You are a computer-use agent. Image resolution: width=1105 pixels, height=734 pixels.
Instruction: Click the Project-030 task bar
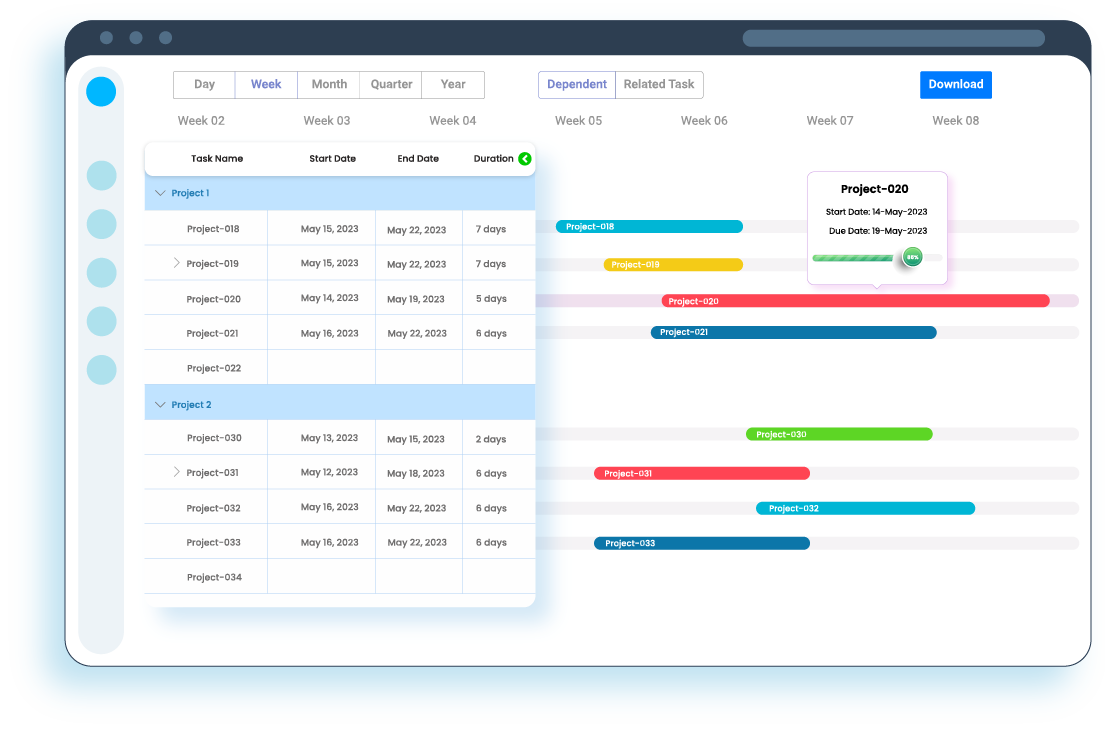(838, 434)
